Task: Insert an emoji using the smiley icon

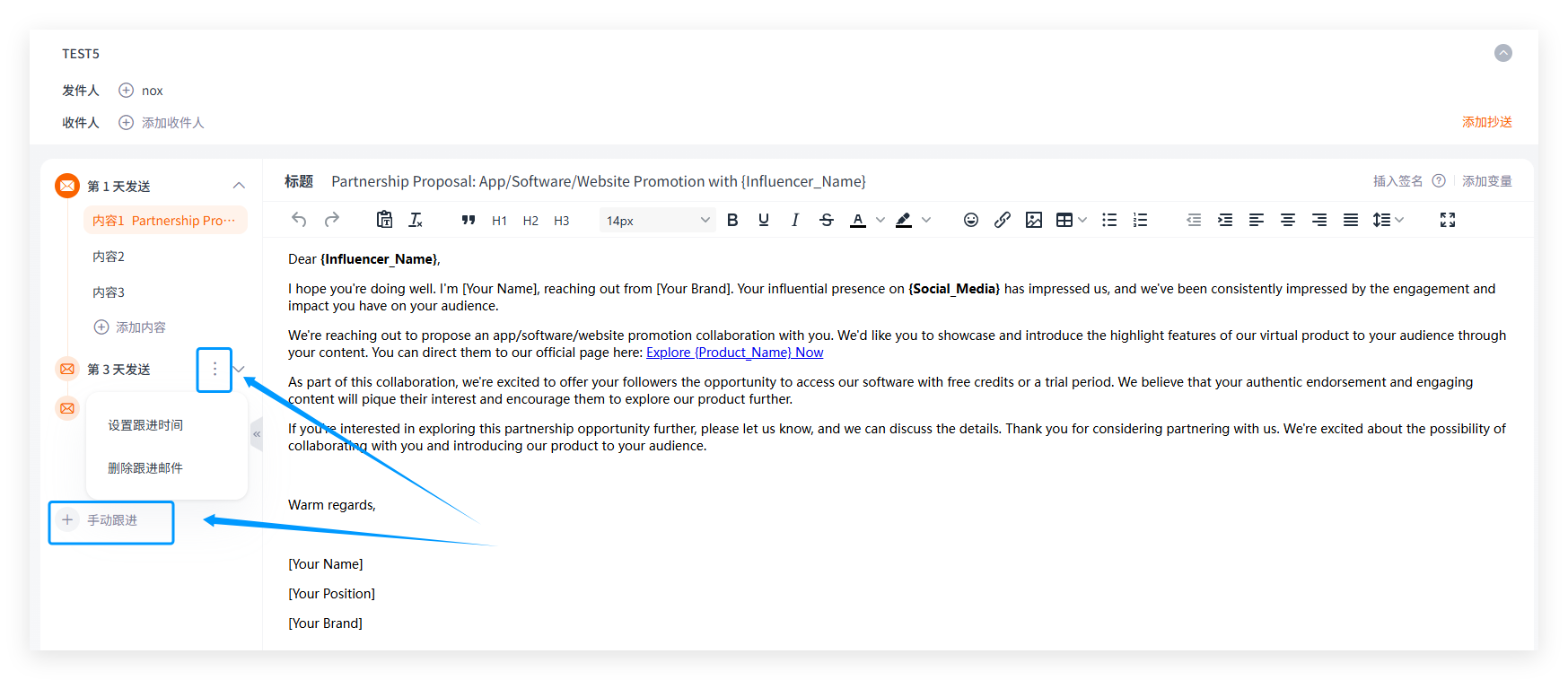Action: pyautogui.click(x=970, y=220)
